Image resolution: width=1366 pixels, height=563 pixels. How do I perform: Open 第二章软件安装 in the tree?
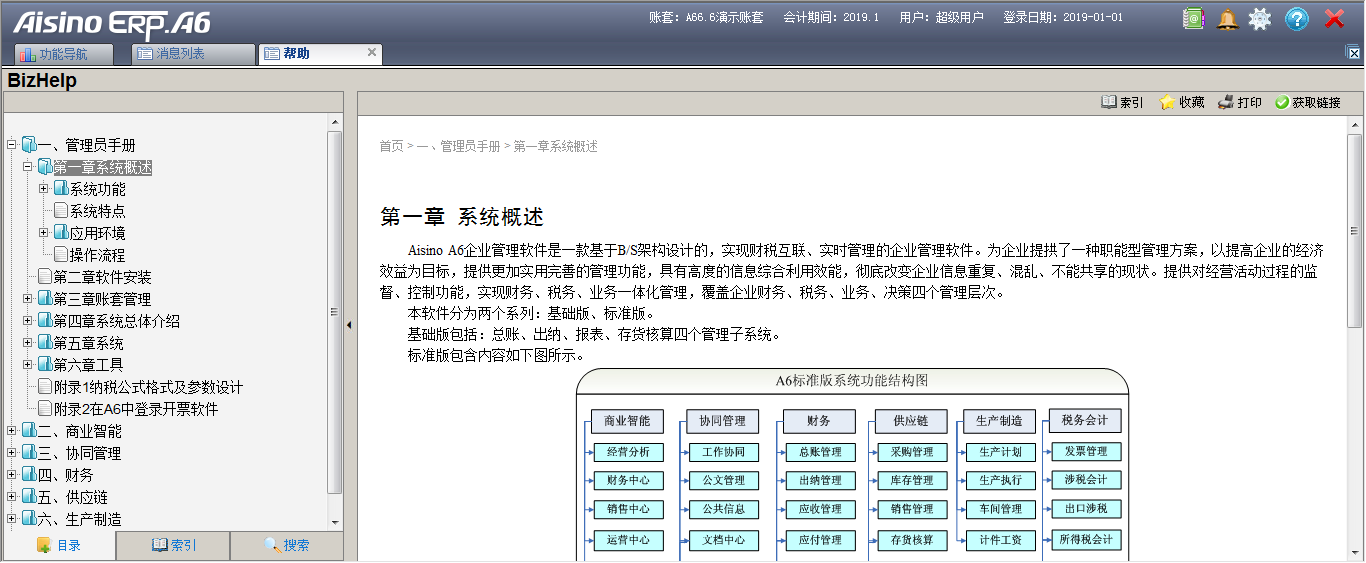[102, 277]
